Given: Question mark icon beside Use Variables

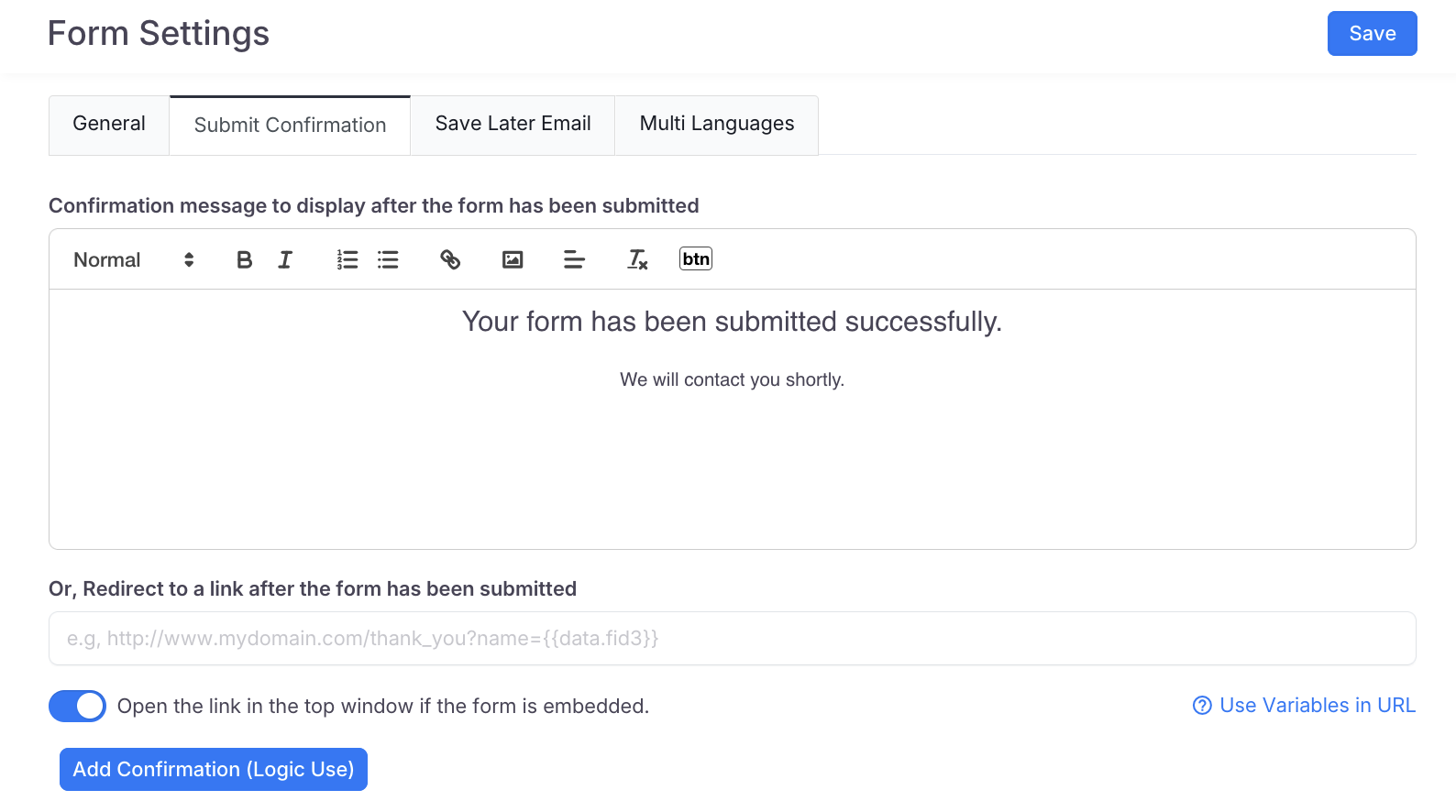Looking at the screenshot, I should pyautogui.click(x=1202, y=706).
